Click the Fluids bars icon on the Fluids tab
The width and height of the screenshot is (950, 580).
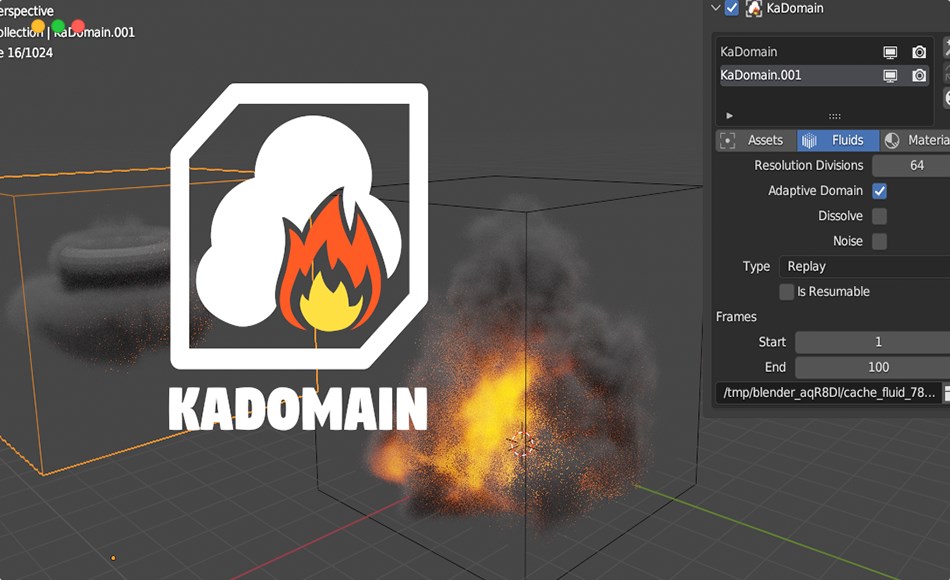(x=809, y=140)
